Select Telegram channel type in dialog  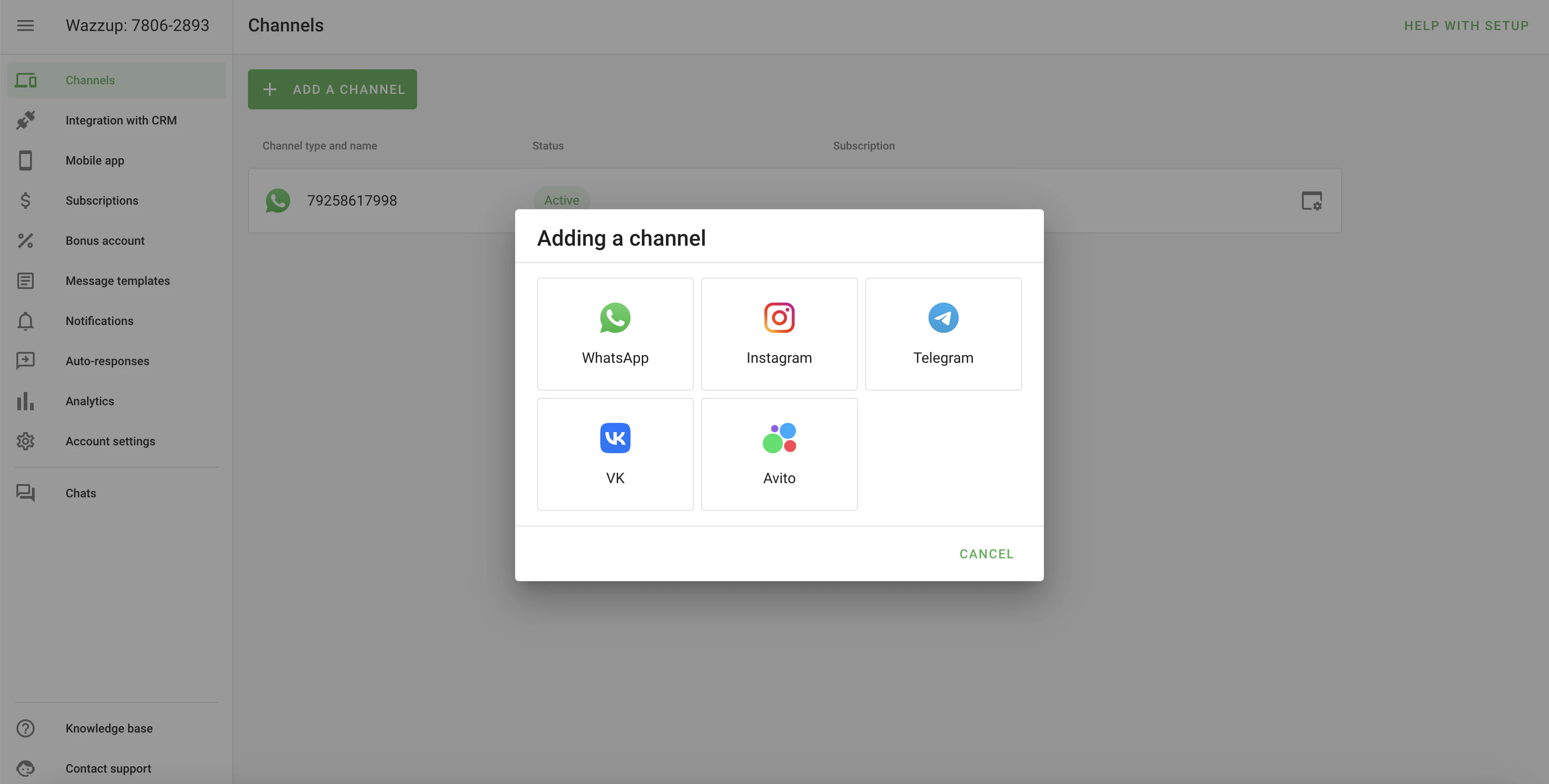[x=942, y=334]
